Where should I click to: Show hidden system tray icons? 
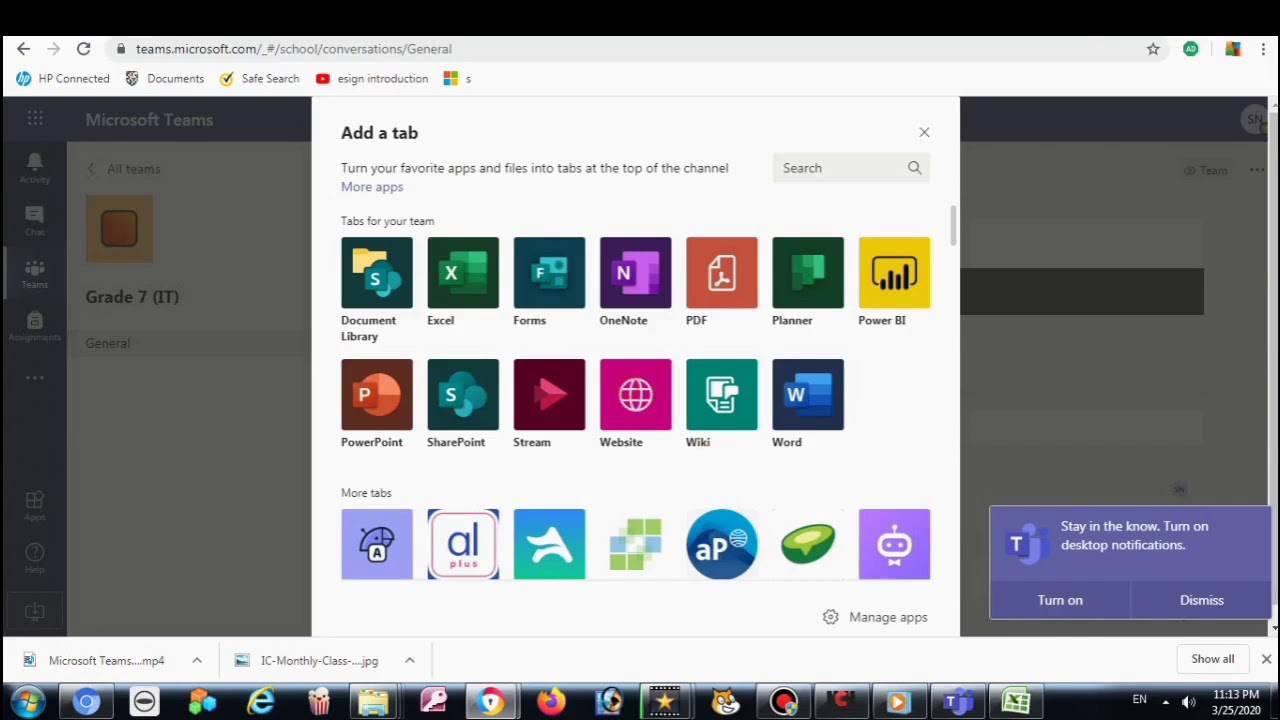coord(1165,701)
